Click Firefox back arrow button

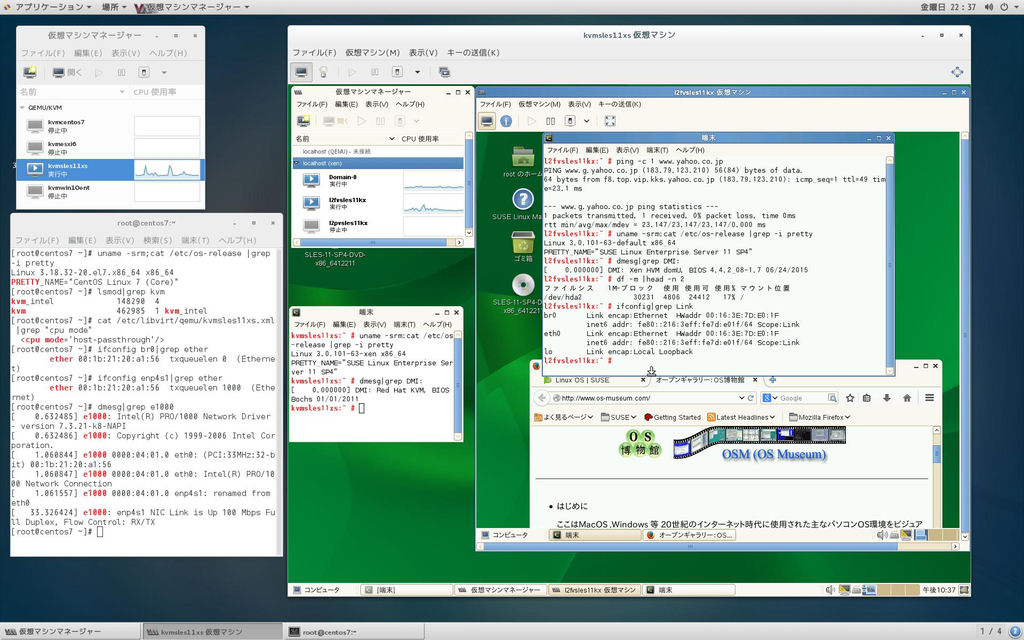pos(541,398)
